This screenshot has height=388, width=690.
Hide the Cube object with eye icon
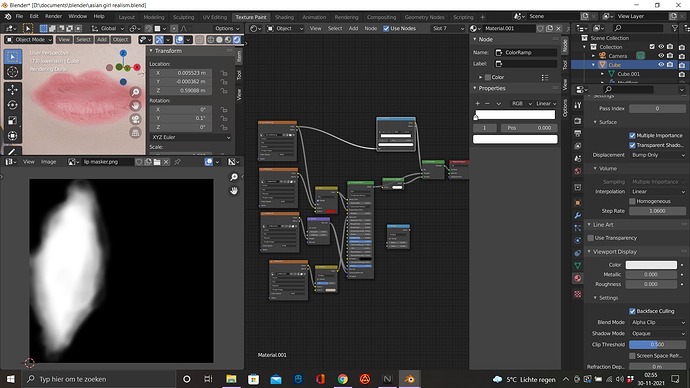(661, 65)
